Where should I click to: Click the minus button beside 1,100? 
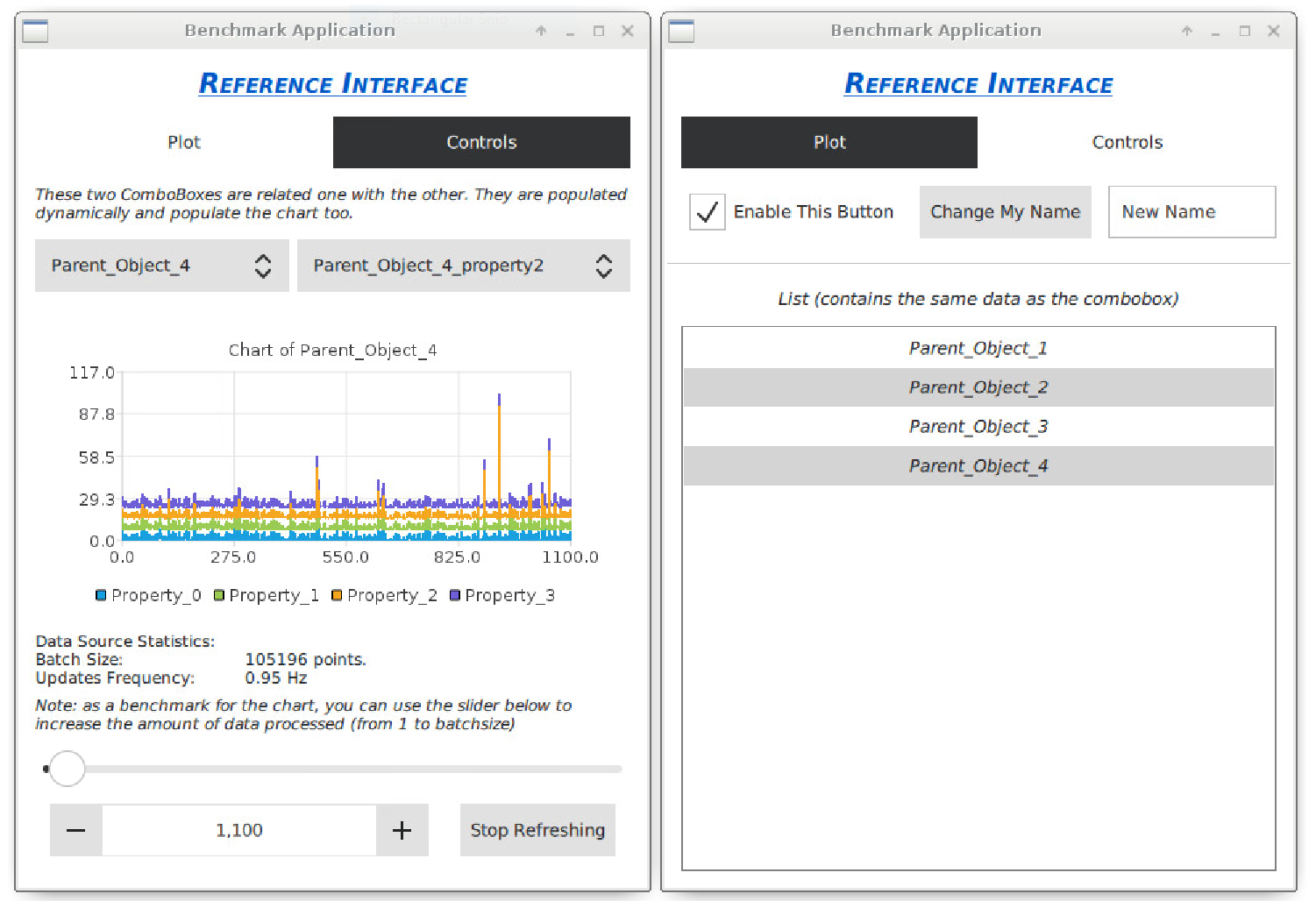[x=76, y=830]
